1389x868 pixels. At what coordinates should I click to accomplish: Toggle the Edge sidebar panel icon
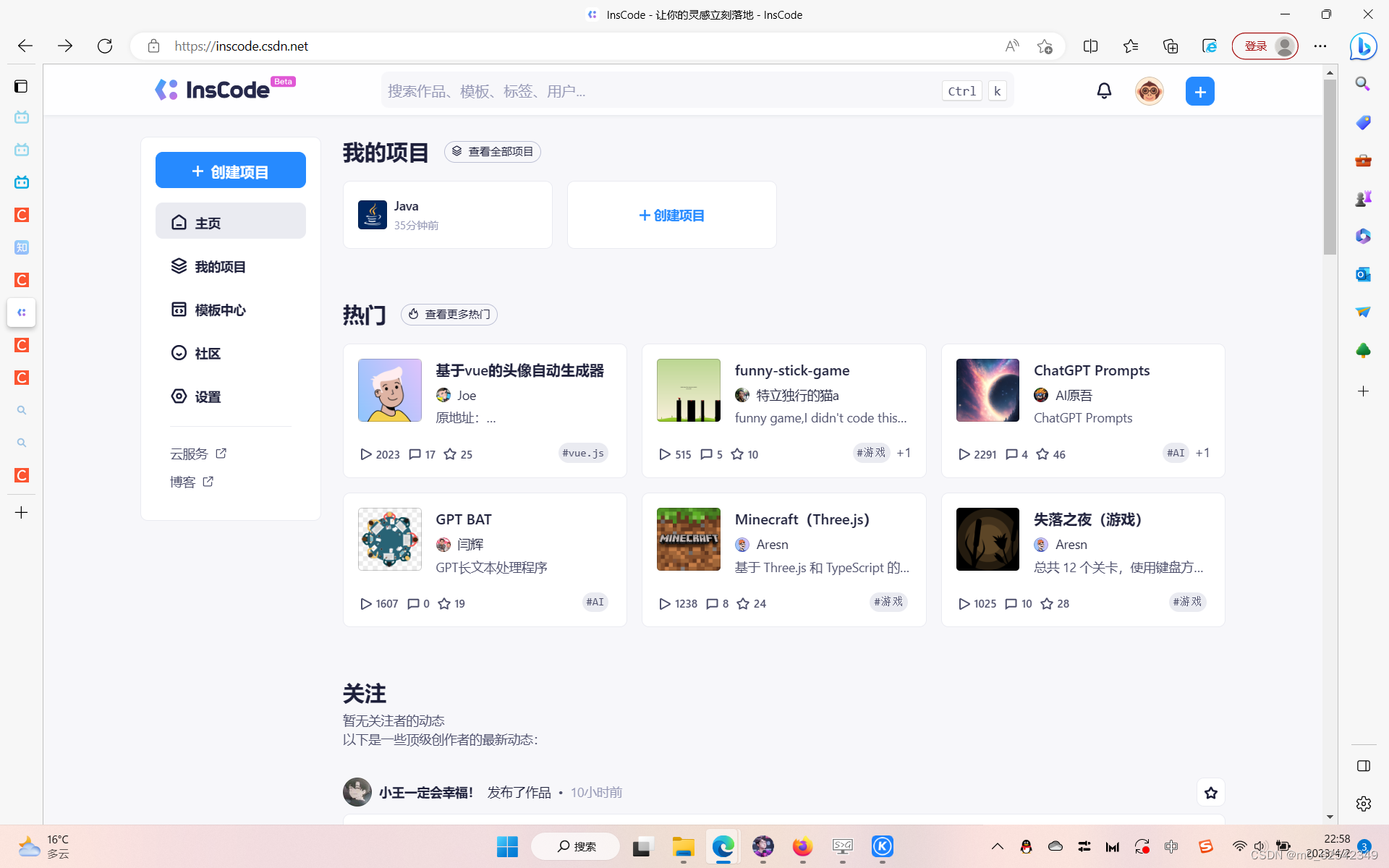pyautogui.click(x=1364, y=766)
